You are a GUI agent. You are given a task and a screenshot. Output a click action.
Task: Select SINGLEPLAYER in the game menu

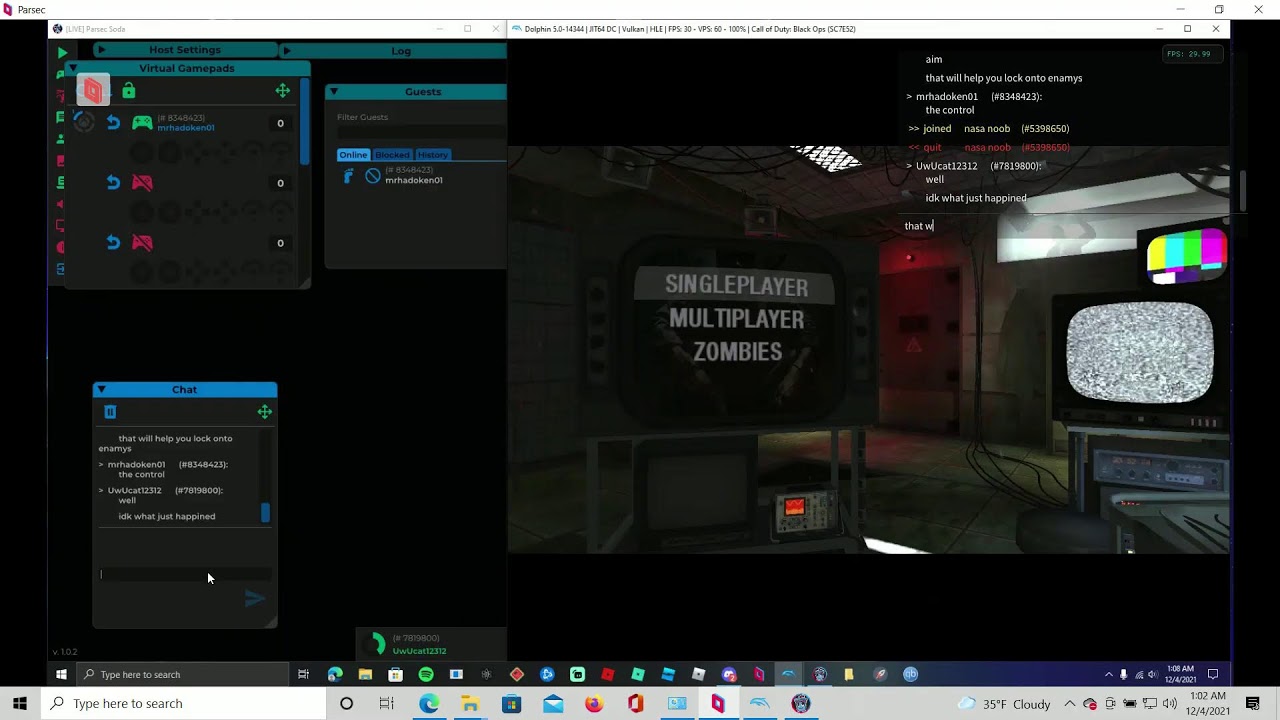(737, 286)
